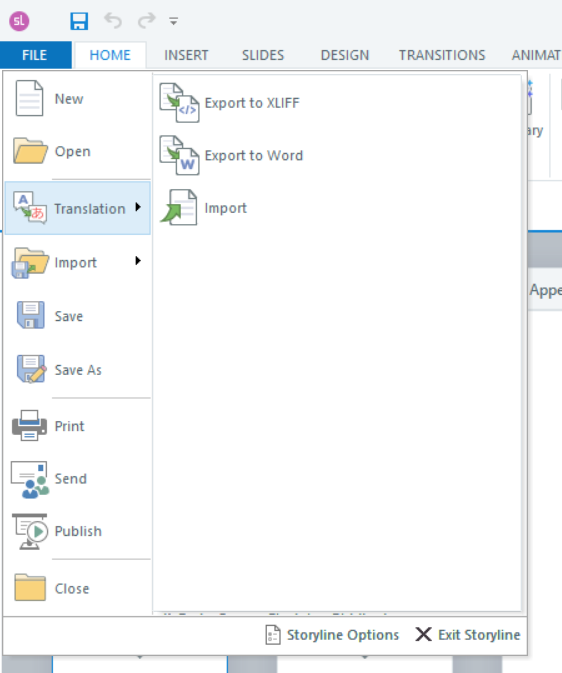Choose Close label in File menu
562x673 pixels.
point(72,588)
